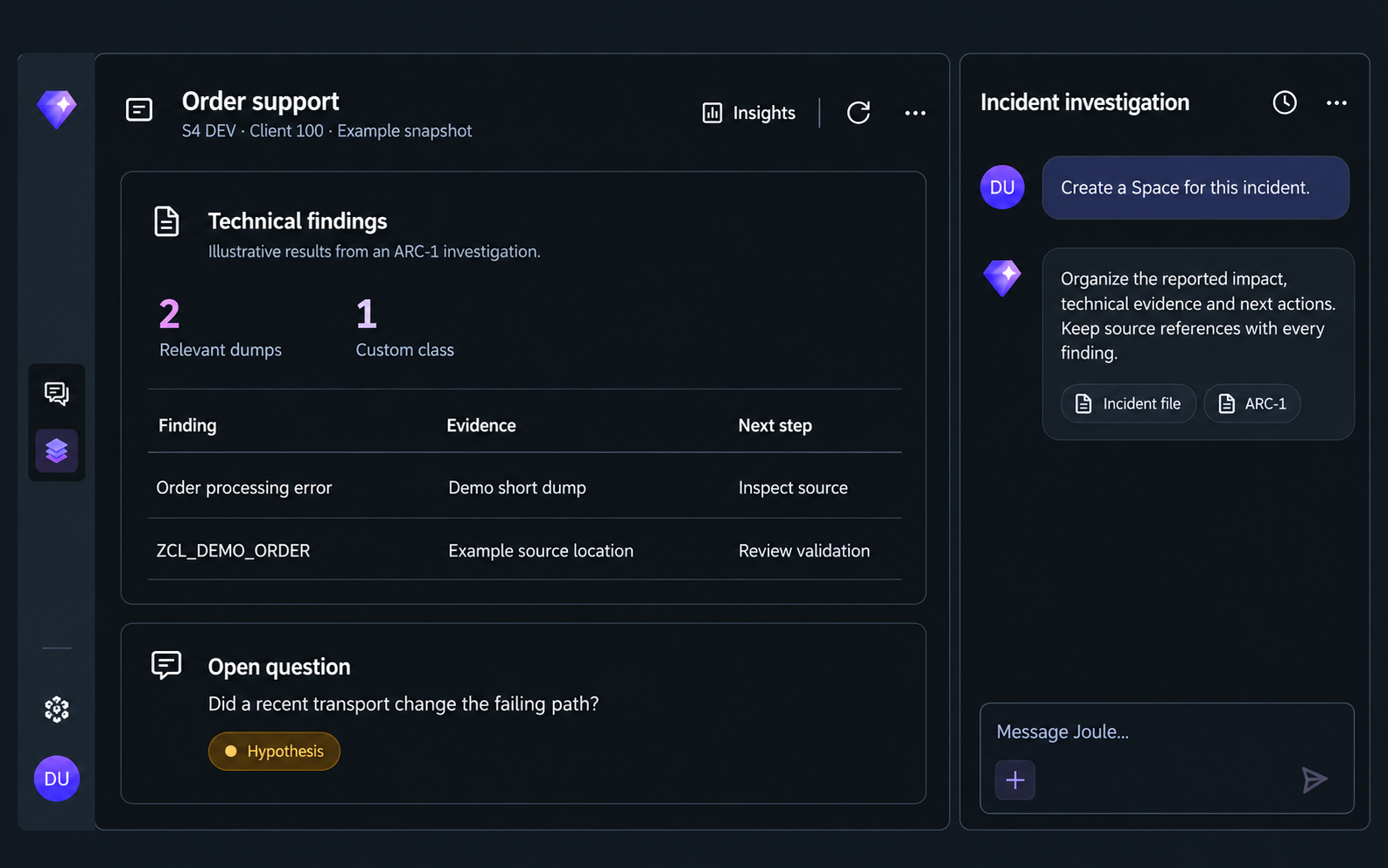Click the 2 Relevant dumps metric
Screen dimensions: 1388x868
coord(221,328)
